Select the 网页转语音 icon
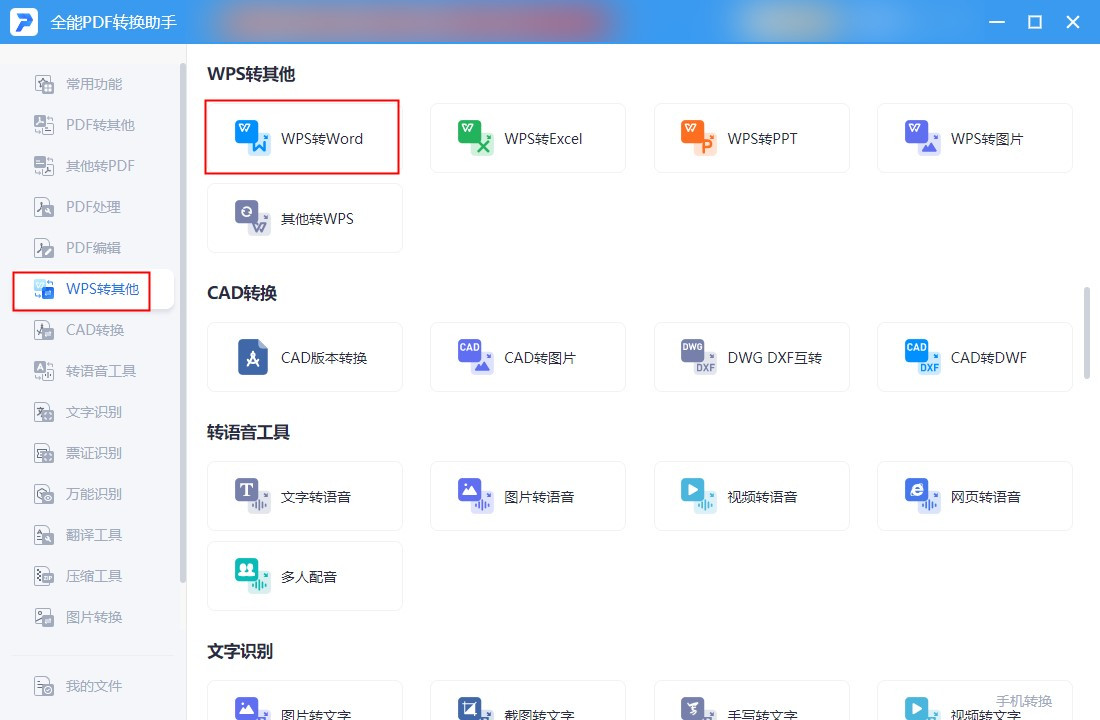Viewport: 1100px width, 720px height. (x=922, y=495)
